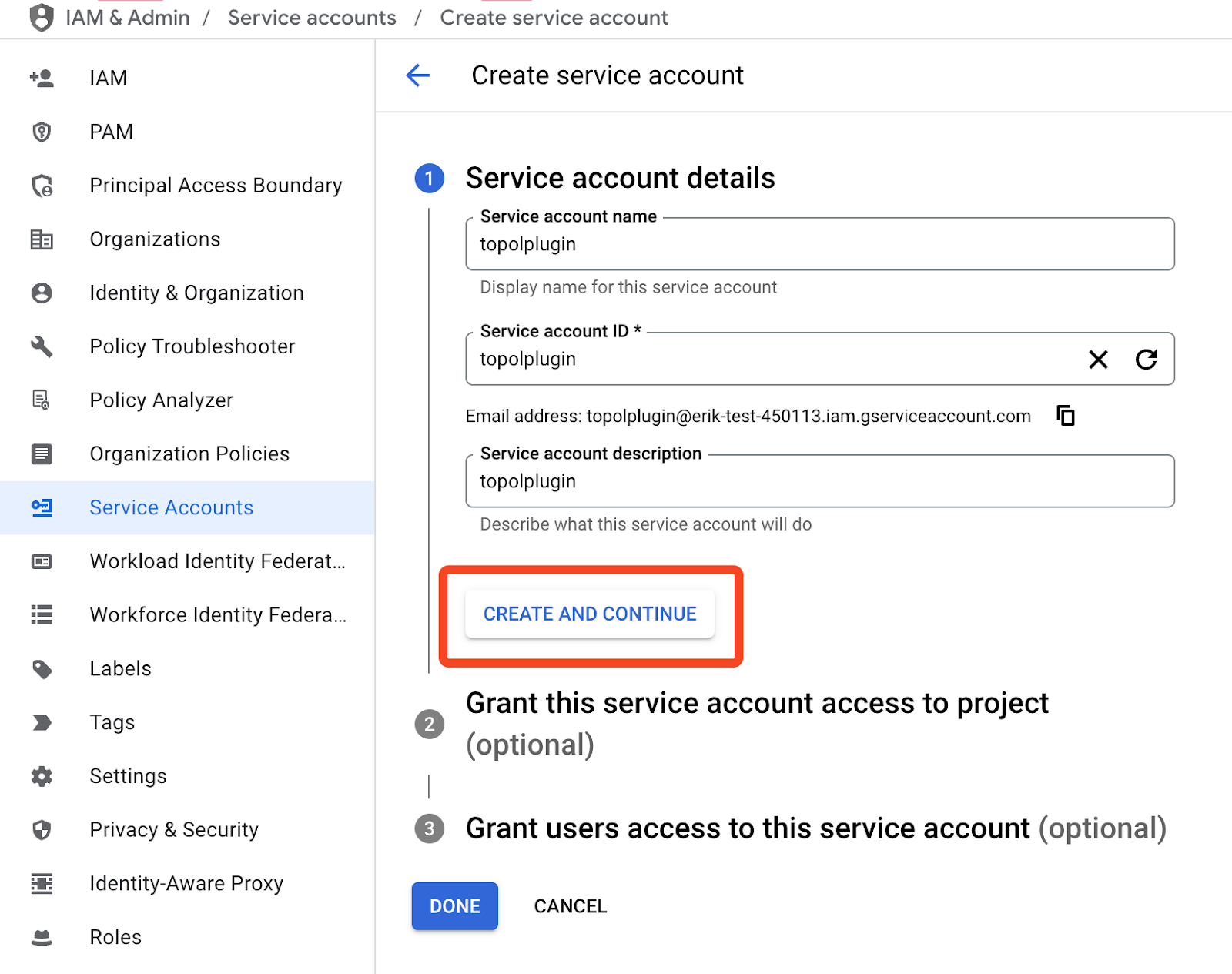Click the Service Accounts key icon

[x=42, y=507]
